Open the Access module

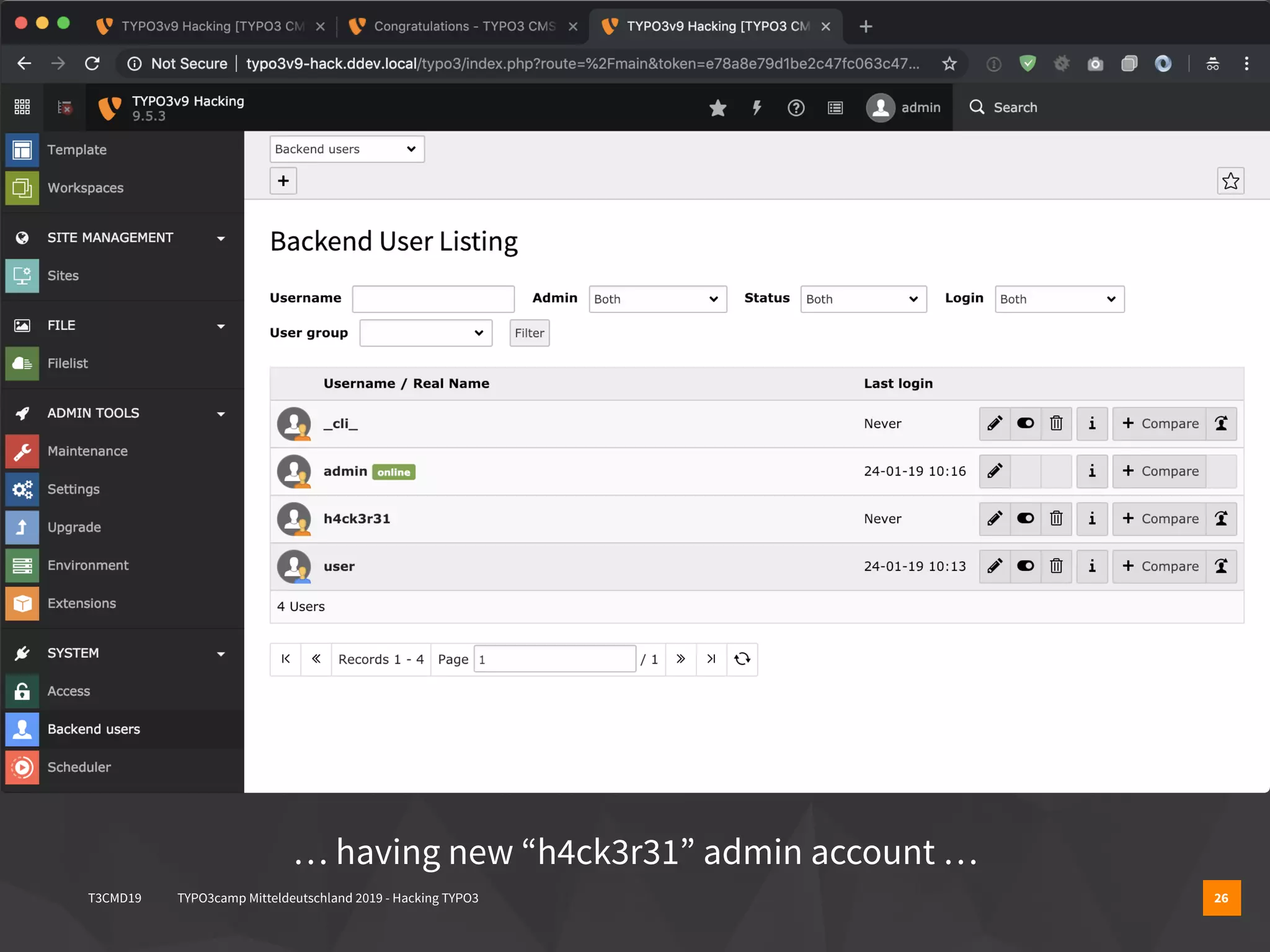[122, 691]
